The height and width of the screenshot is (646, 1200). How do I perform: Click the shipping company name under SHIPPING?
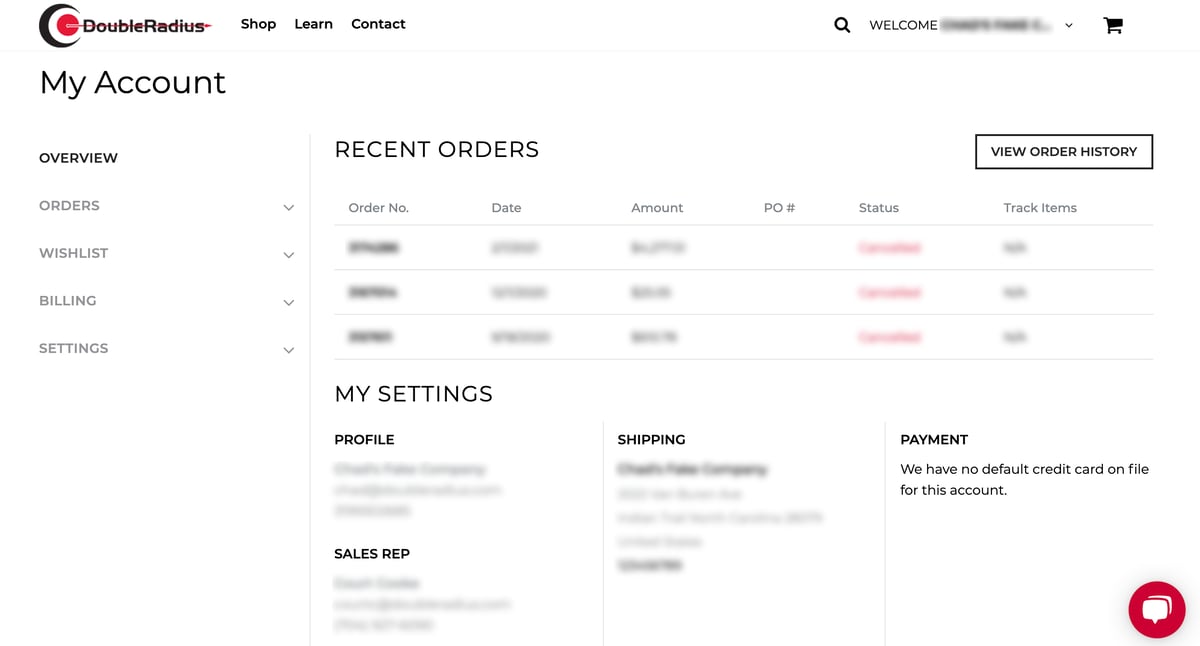pyautogui.click(x=690, y=469)
